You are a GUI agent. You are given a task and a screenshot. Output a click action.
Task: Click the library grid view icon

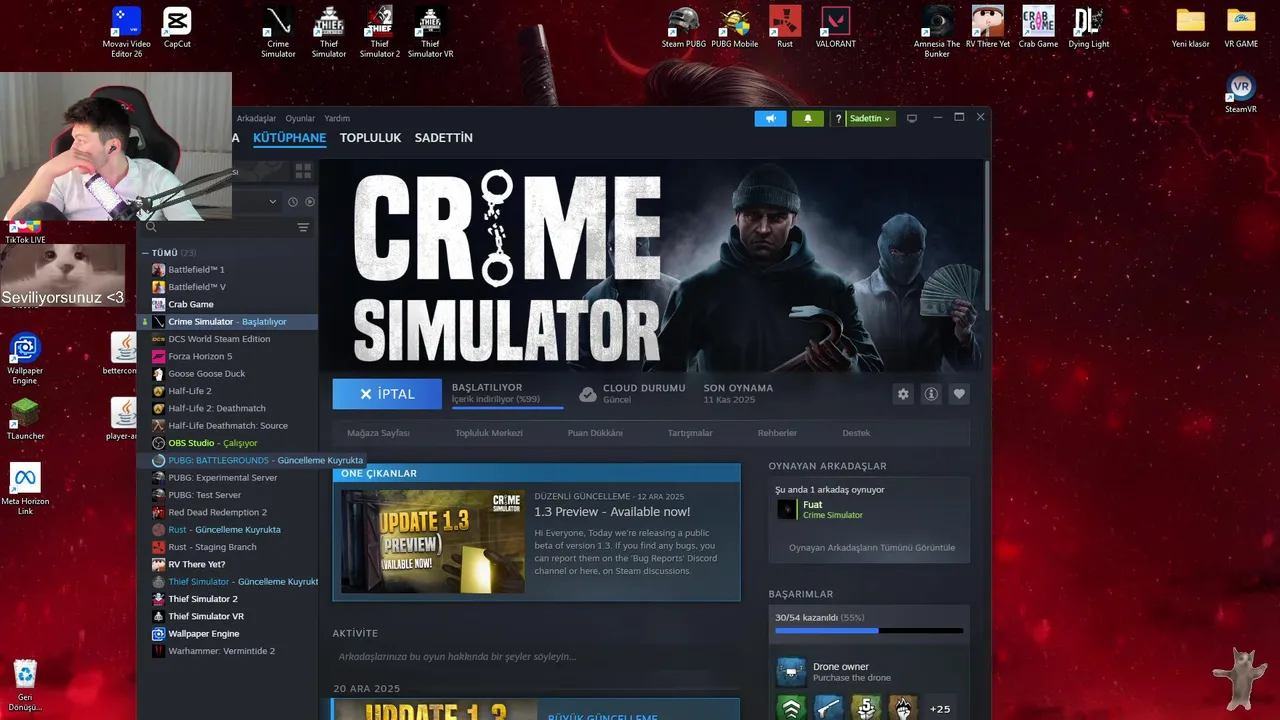303,171
